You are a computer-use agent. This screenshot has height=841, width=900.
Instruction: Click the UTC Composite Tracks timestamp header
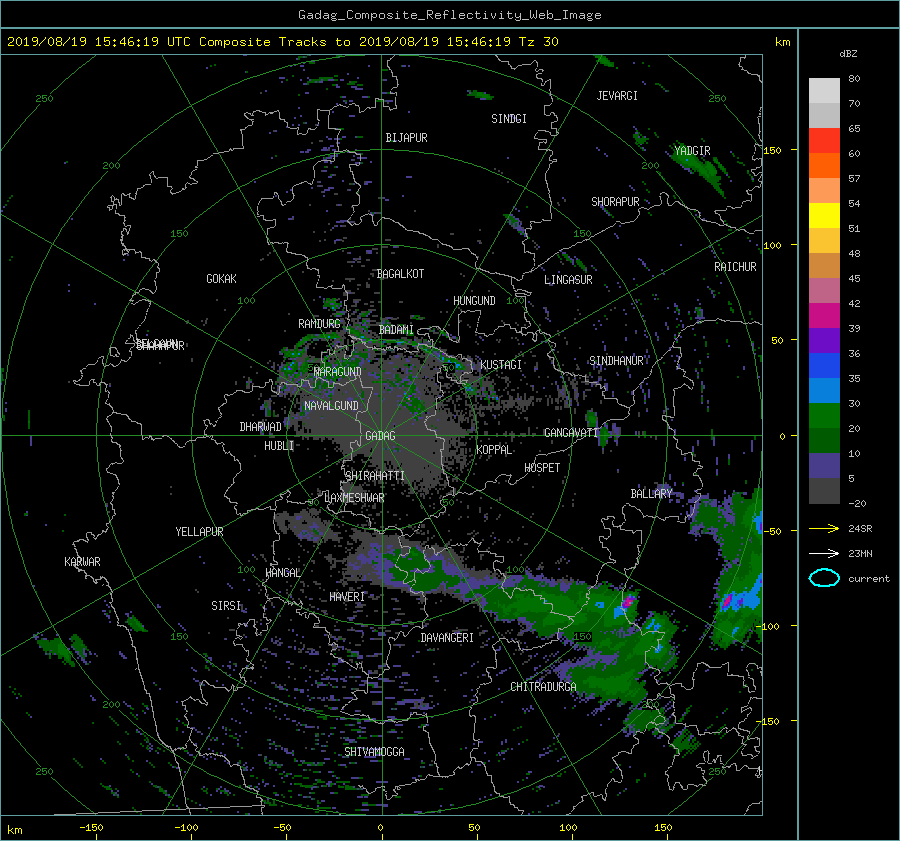coord(282,42)
